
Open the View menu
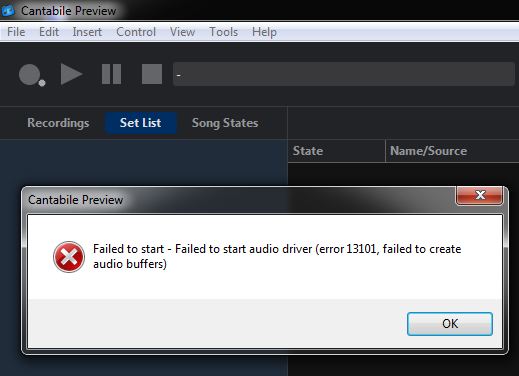182,32
